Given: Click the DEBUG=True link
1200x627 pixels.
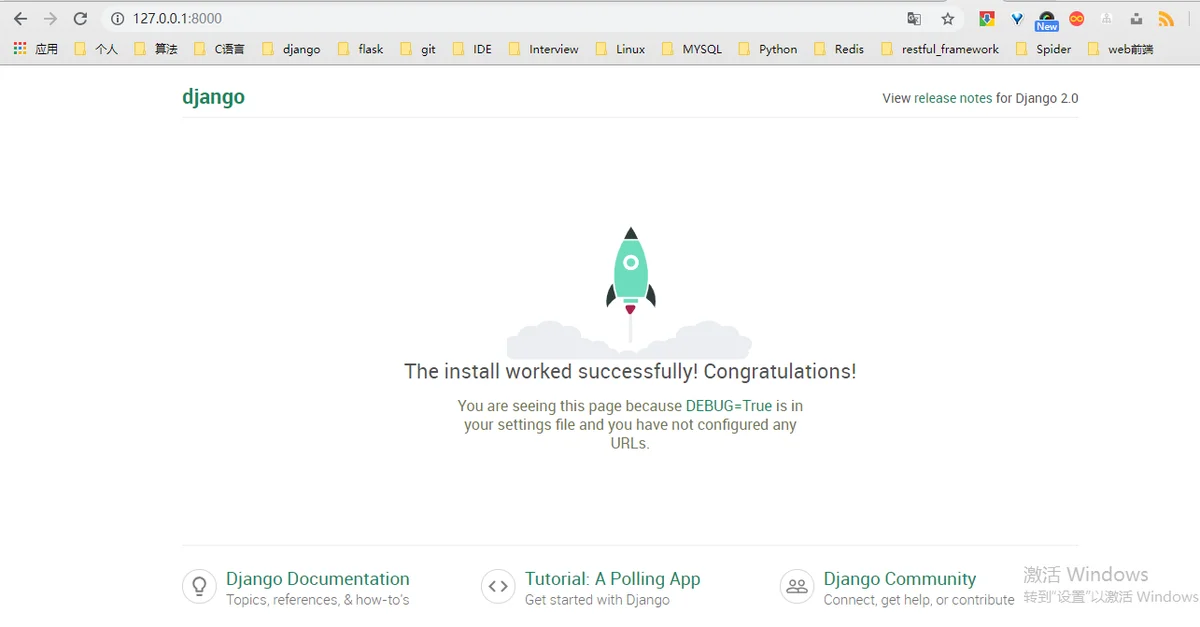Looking at the screenshot, I should click(729, 406).
